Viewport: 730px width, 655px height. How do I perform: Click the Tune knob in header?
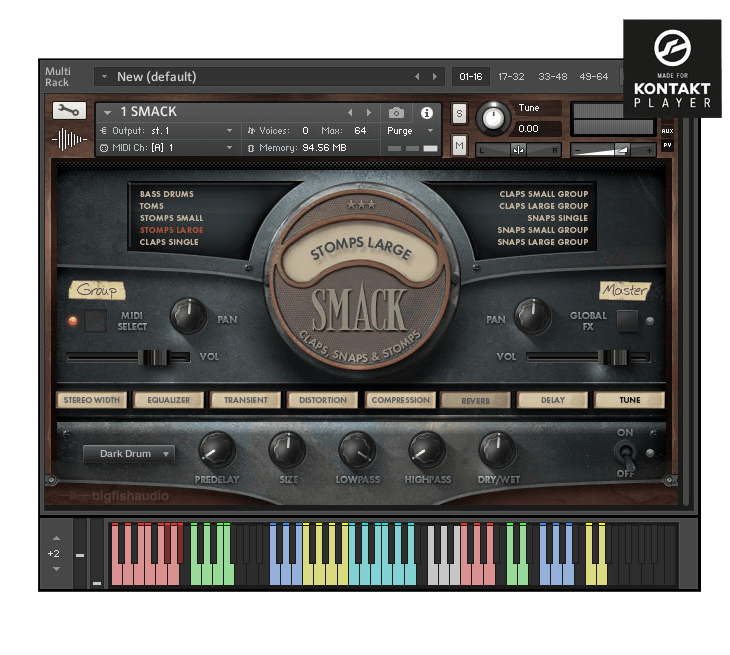pos(493,117)
